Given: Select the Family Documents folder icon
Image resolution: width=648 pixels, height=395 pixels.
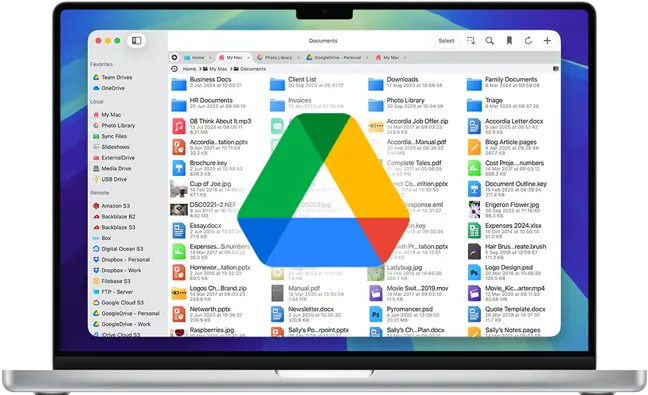Looking at the screenshot, I should (x=474, y=84).
